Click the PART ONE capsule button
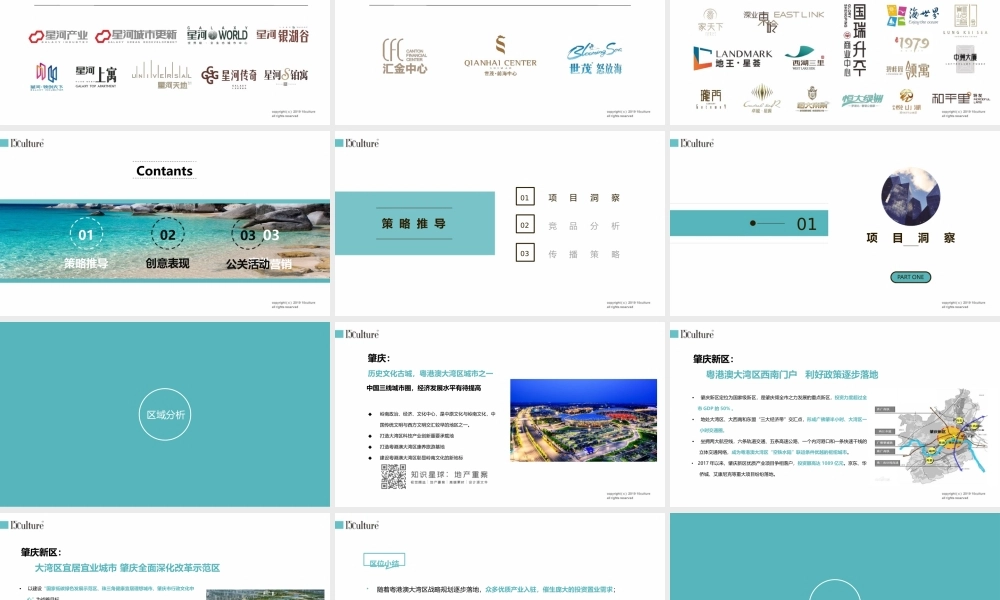Viewport: 1000px width, 600px height. [x=912, y=276]
